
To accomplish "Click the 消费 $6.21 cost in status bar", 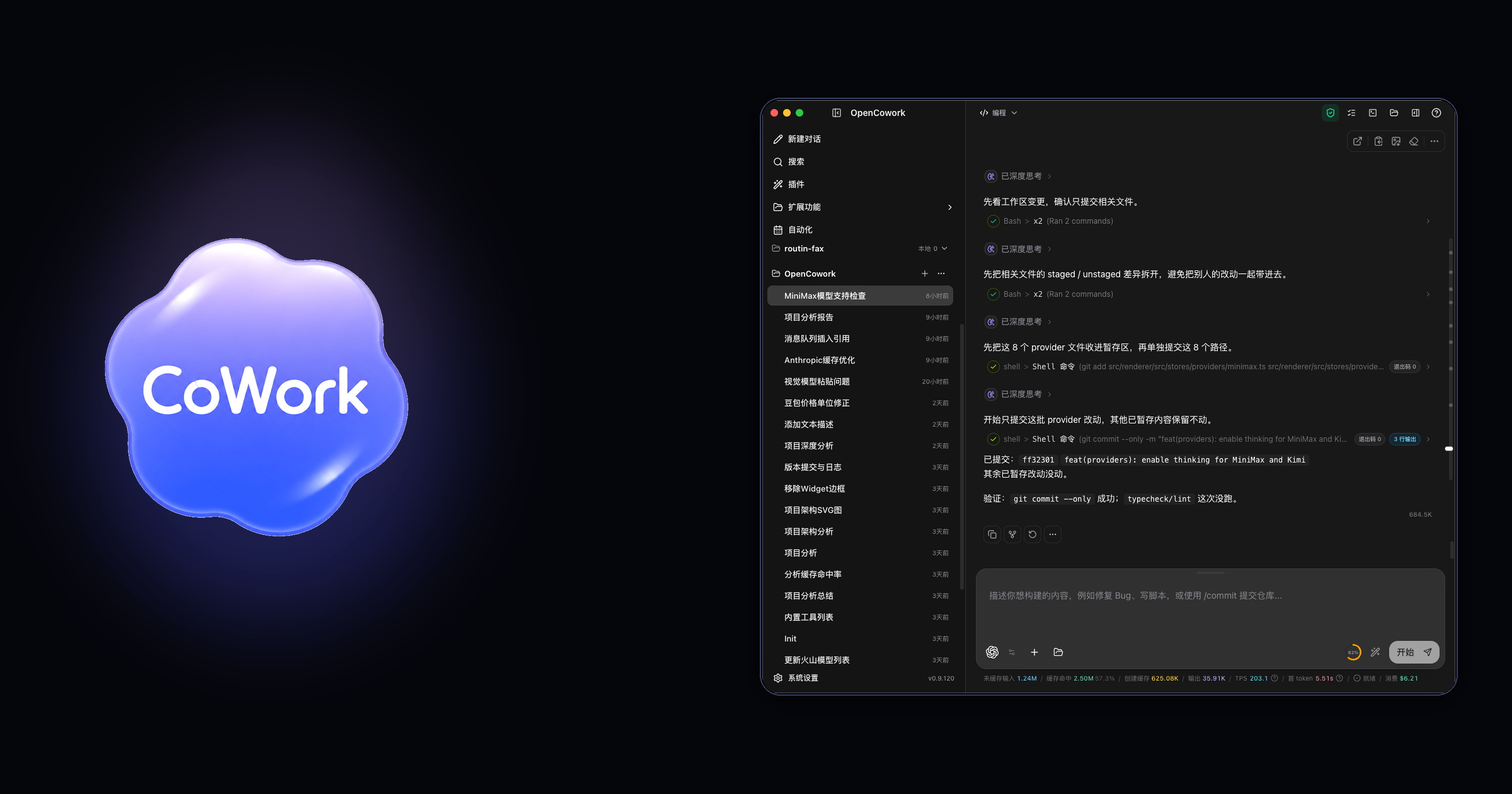I will tap(1402, 679).
